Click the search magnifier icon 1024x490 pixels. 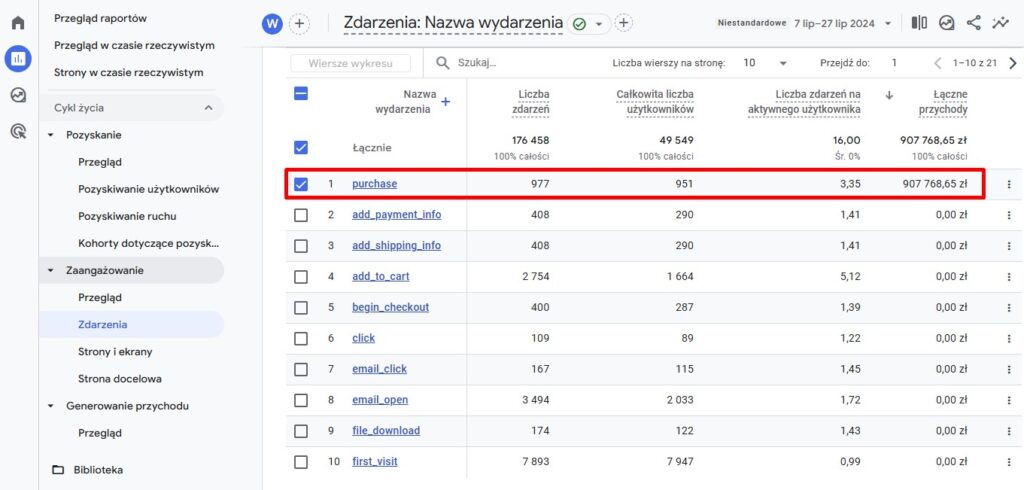[443, 63]
